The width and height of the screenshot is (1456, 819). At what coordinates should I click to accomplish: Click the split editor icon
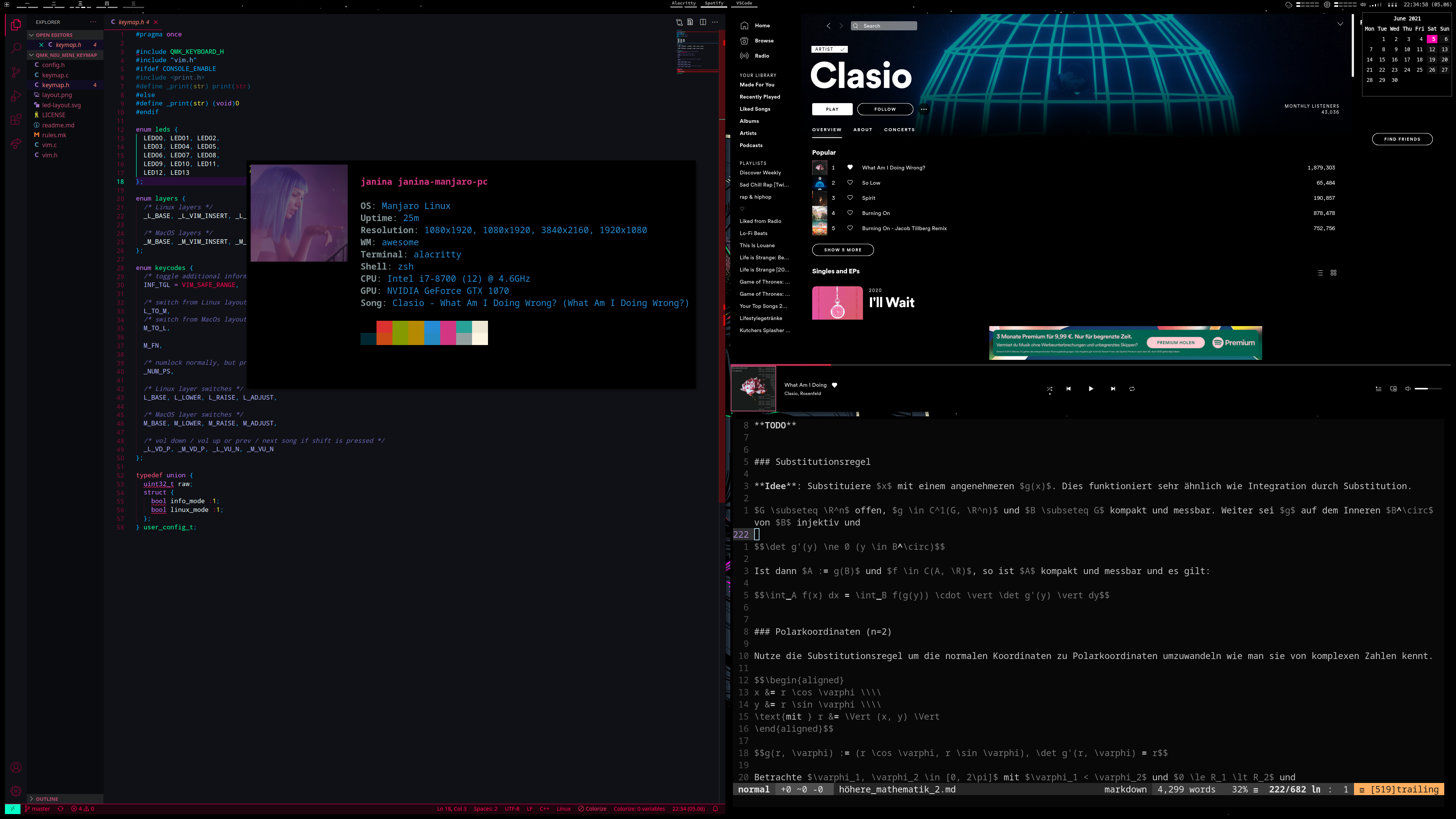click(x=703, y=22)
